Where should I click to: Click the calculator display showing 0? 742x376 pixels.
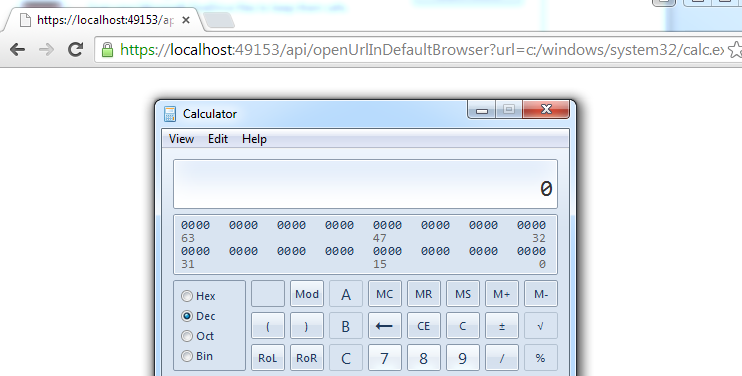click(365, 184)
